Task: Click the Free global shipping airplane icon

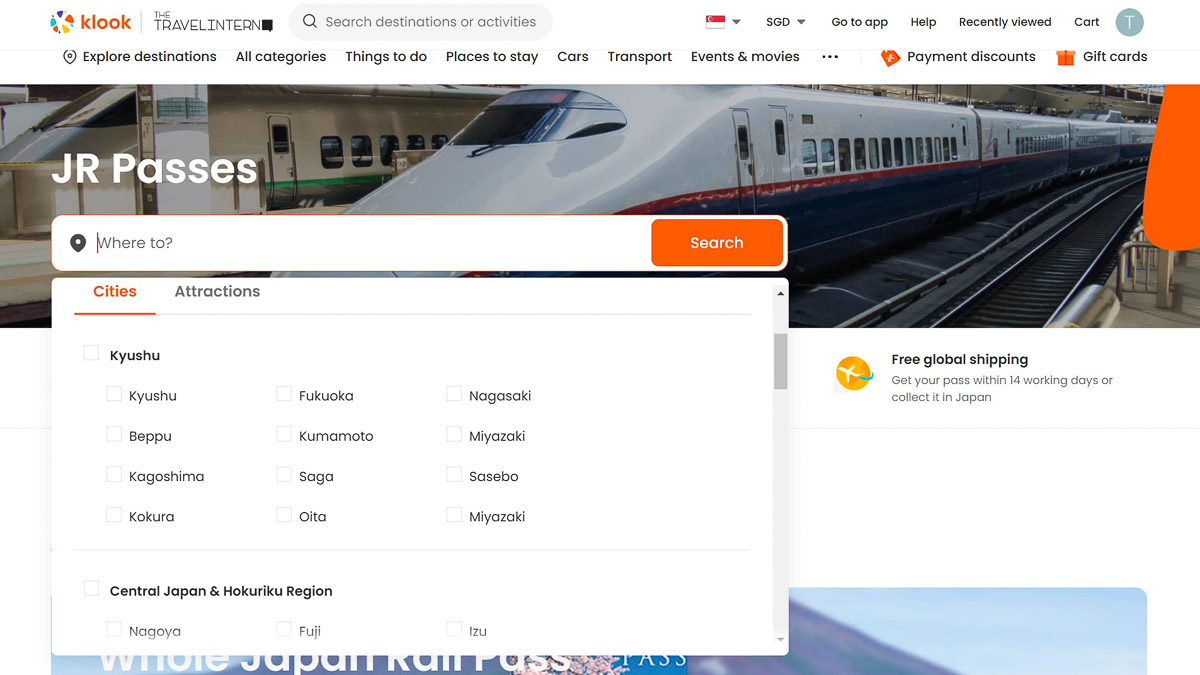Action: coord(854,374)
